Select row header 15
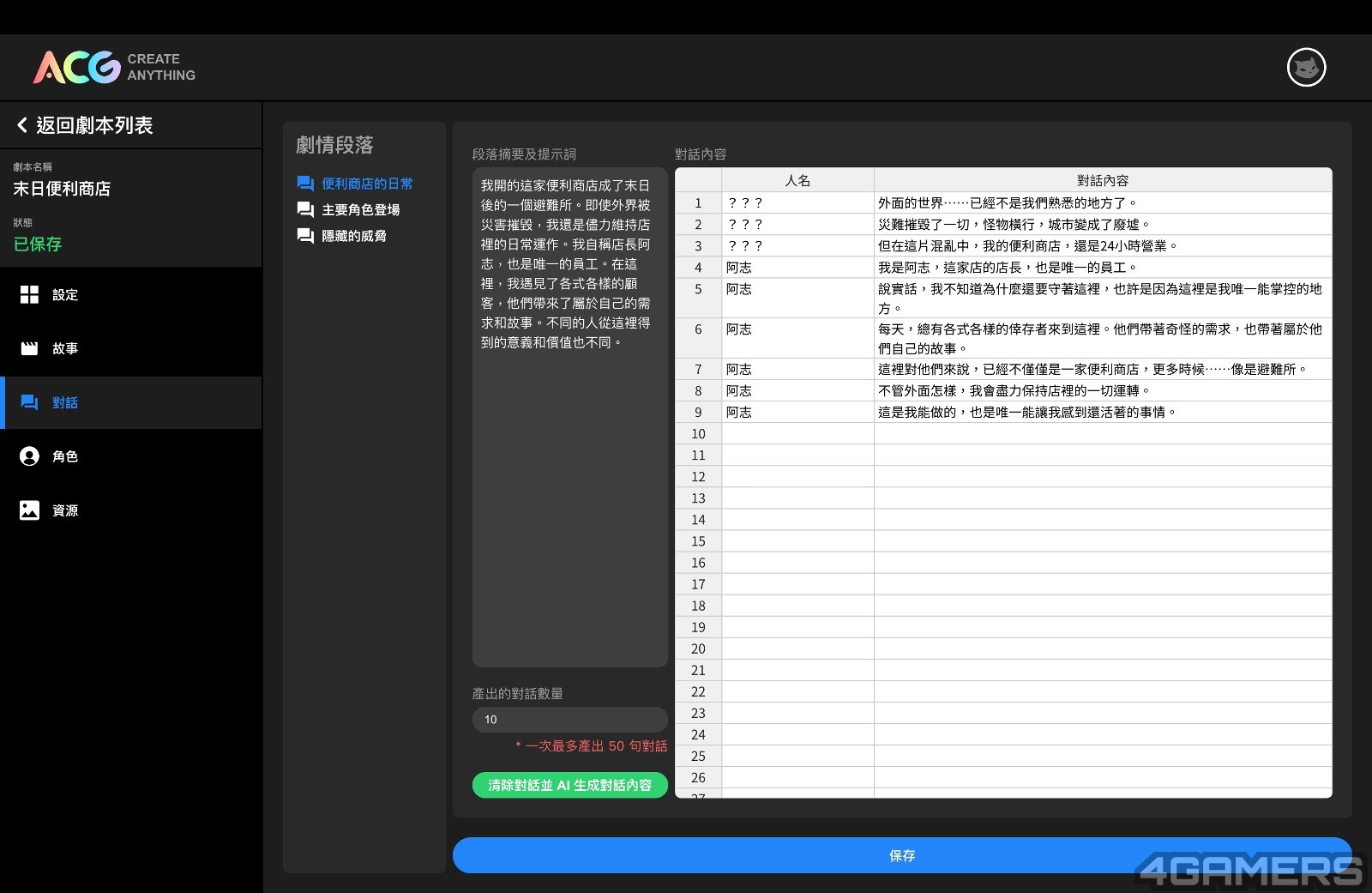The image size is (1372, 893). click(698, 541)
